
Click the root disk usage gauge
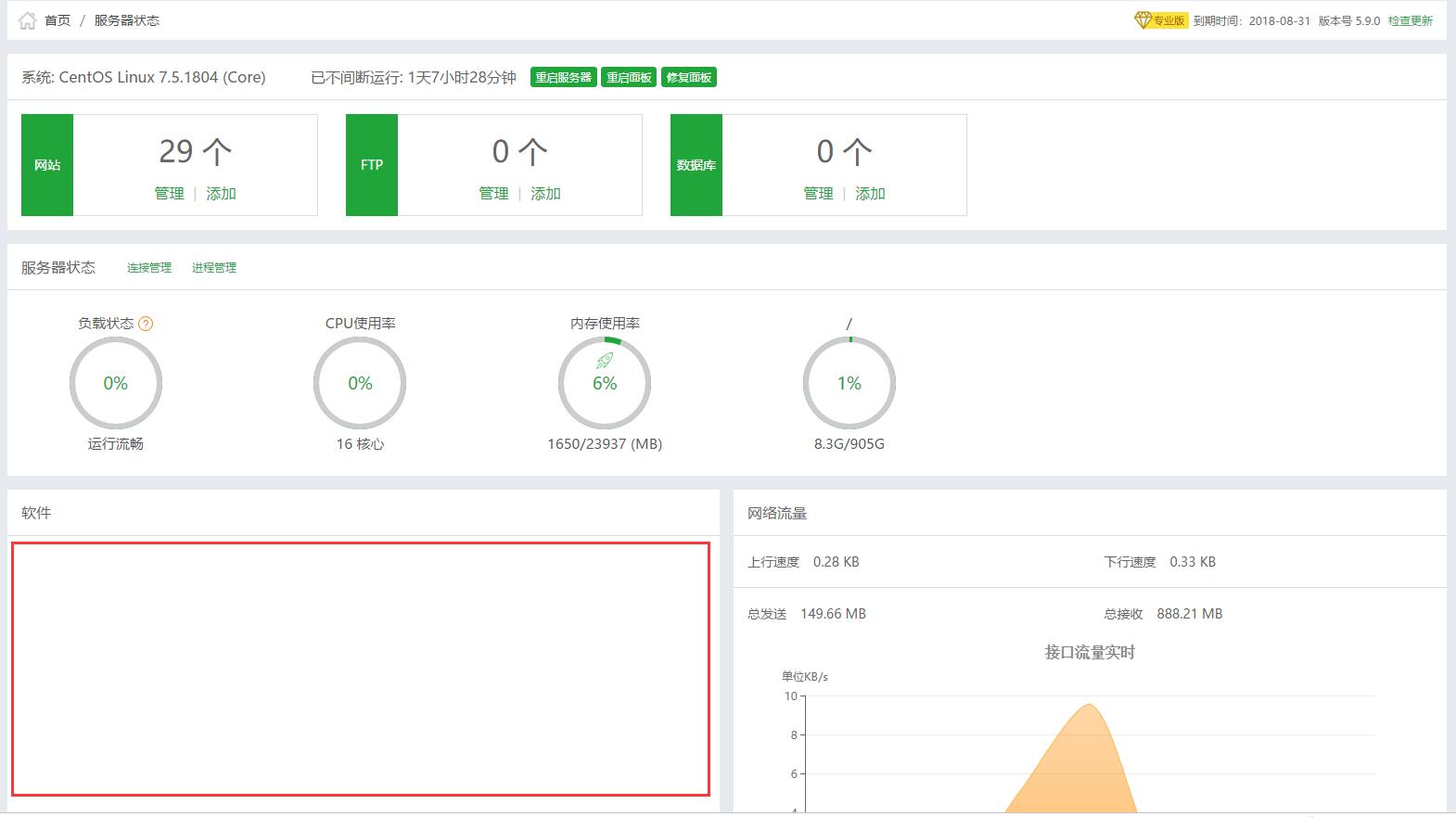point(849,383)
